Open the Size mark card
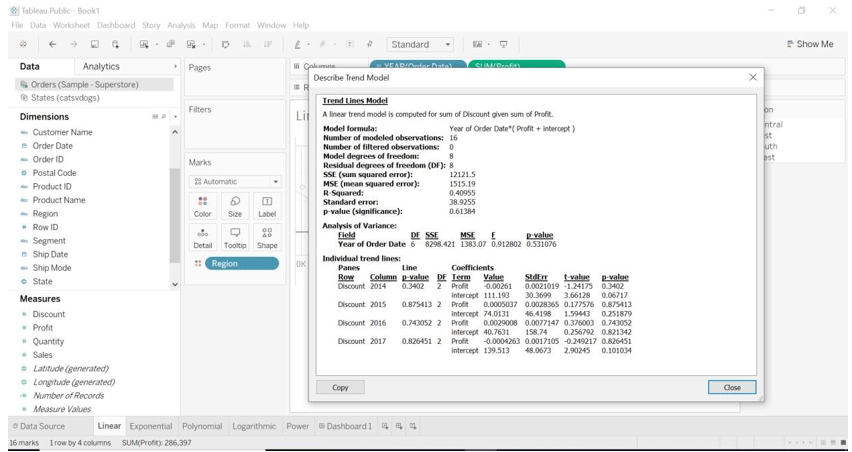This screenshot has height=452, width=852. click(235, 205)
